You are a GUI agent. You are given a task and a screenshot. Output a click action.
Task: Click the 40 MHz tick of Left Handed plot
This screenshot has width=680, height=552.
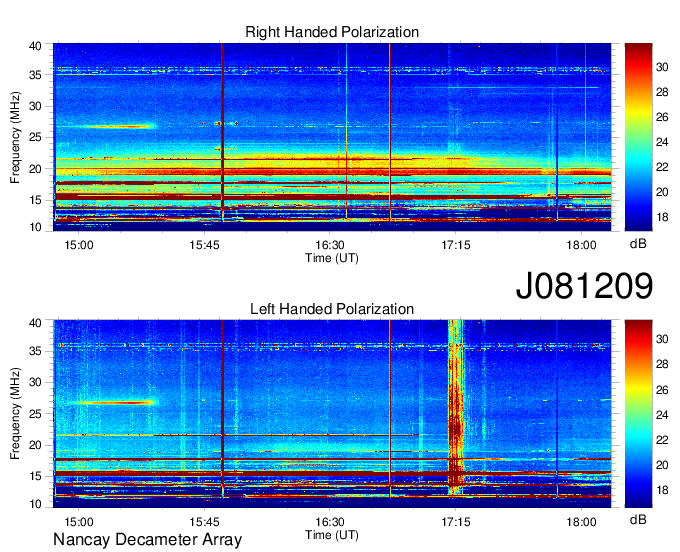[x=35, y=323]
